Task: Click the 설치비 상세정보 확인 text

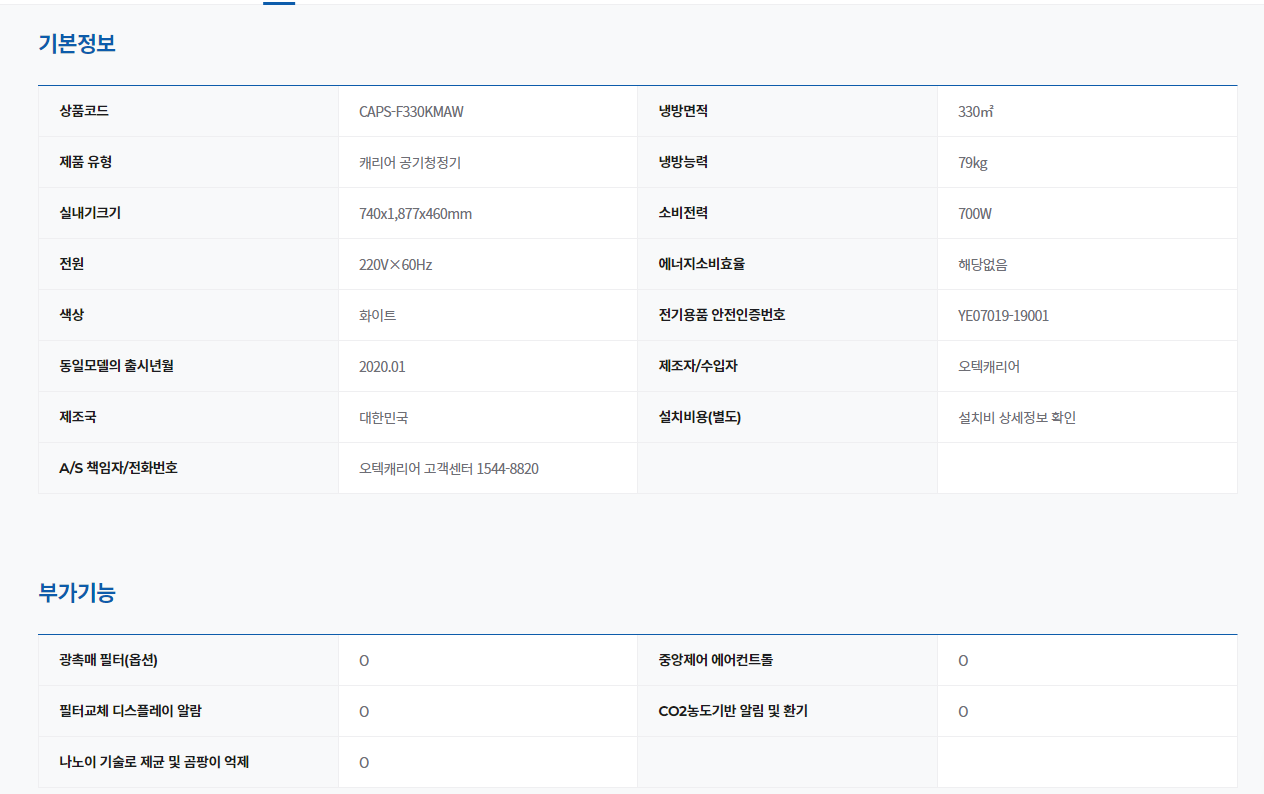Action: pyautogui.click(x=1016, y=418)
